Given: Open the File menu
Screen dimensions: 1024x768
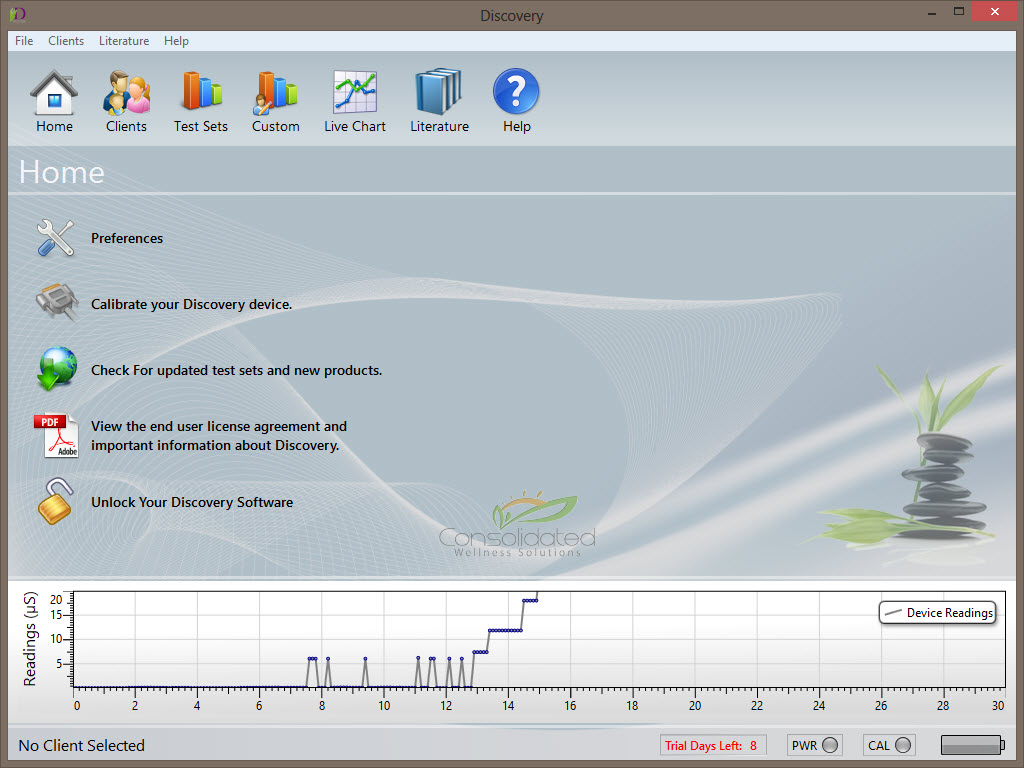Looking at the screenshot, I should point(24,40).
